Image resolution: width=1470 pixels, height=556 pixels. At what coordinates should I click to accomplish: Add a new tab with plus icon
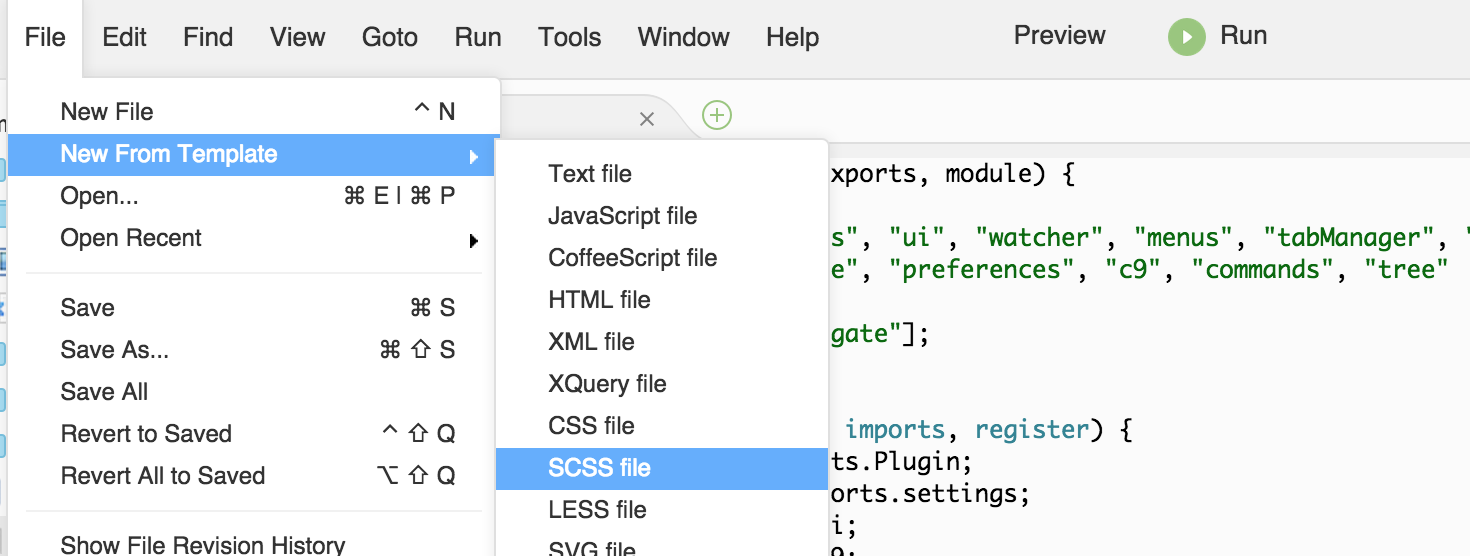click(717, 116)
